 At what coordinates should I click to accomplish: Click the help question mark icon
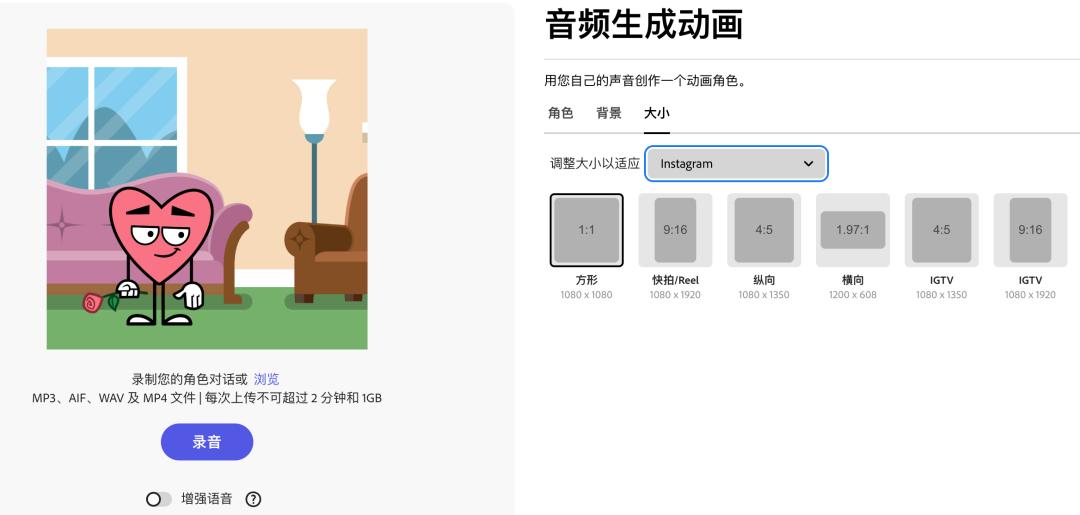coord(253,499)
